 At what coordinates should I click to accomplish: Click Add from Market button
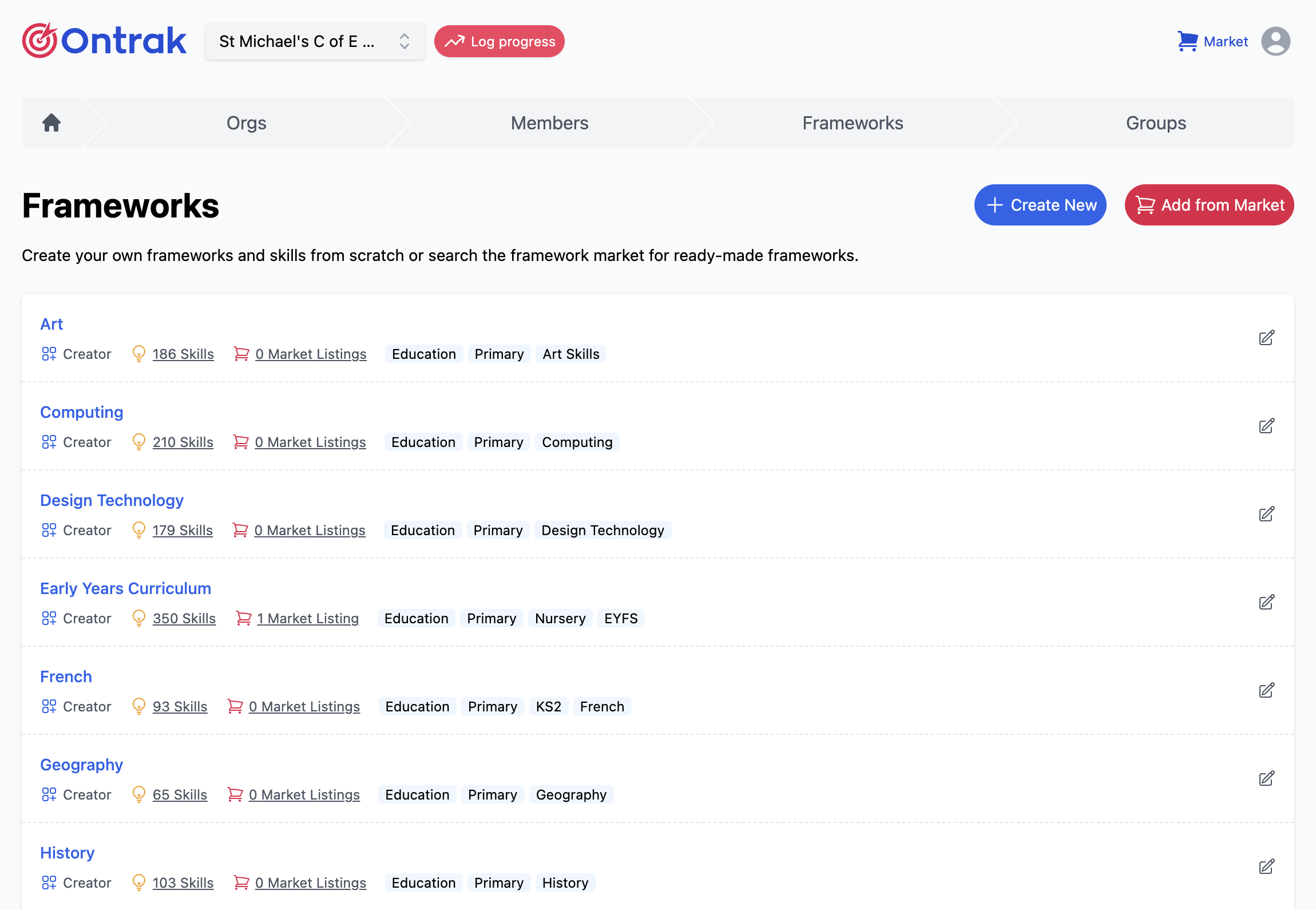pos(1209,205)
